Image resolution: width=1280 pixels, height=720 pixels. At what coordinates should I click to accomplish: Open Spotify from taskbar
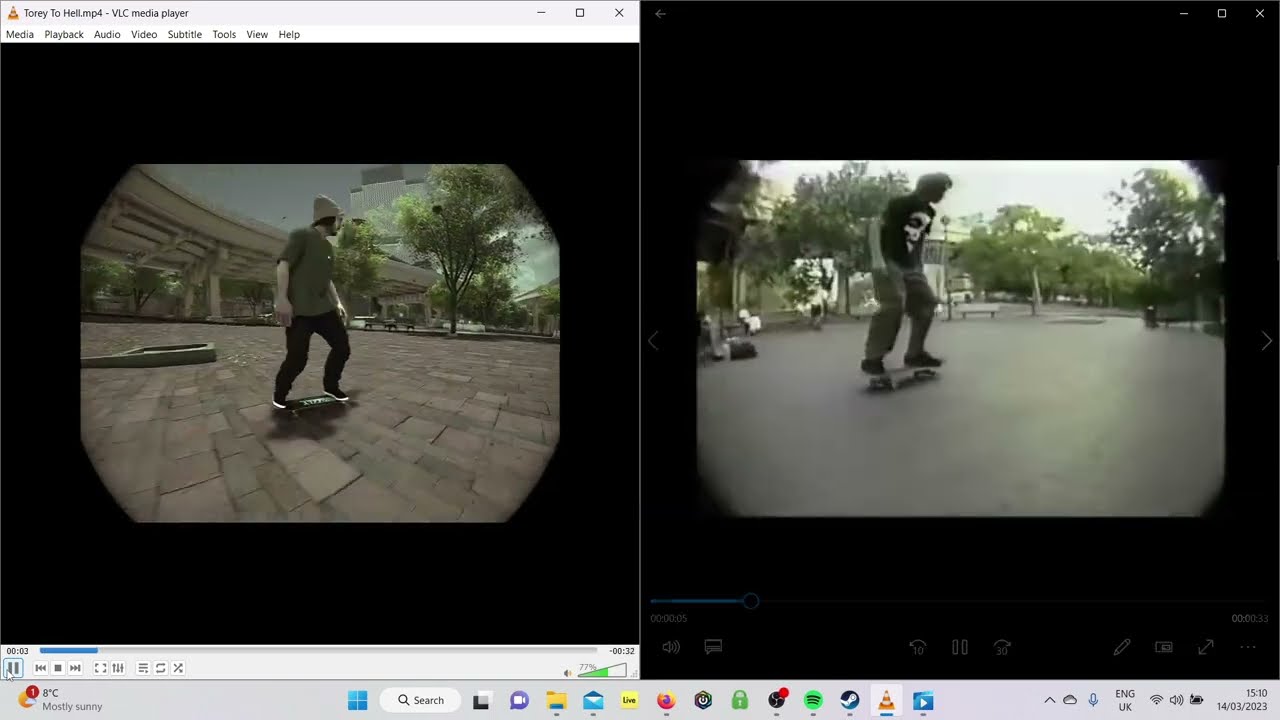tap(813, 700)
